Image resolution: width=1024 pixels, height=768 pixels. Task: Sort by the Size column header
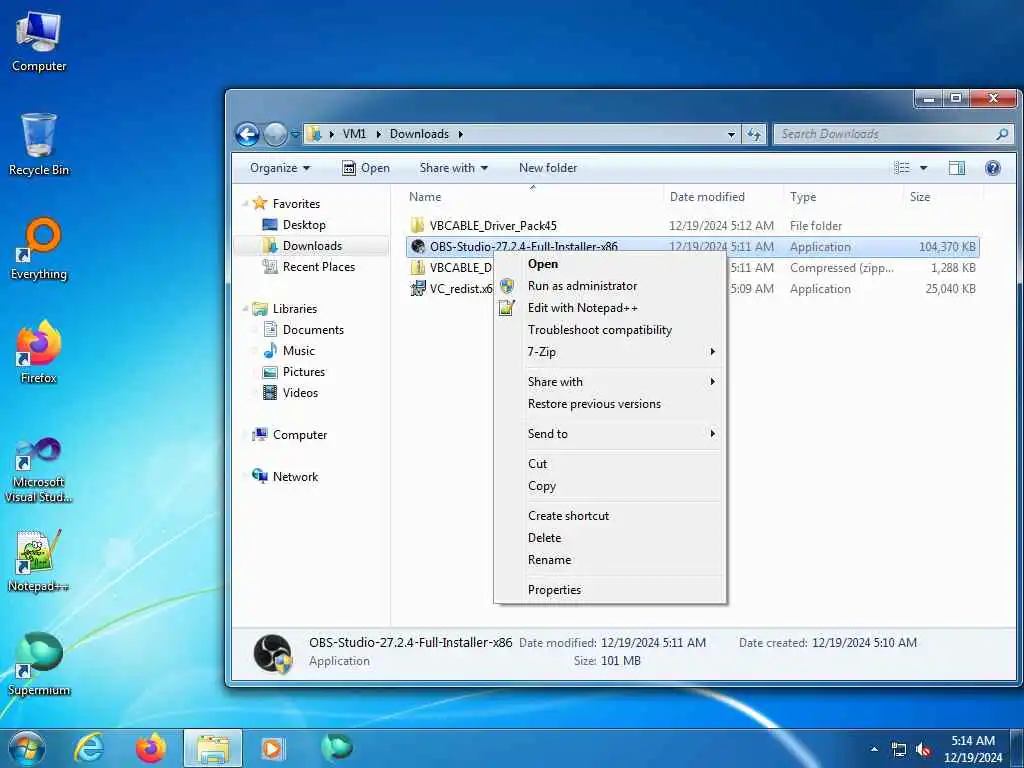point(943,197)
